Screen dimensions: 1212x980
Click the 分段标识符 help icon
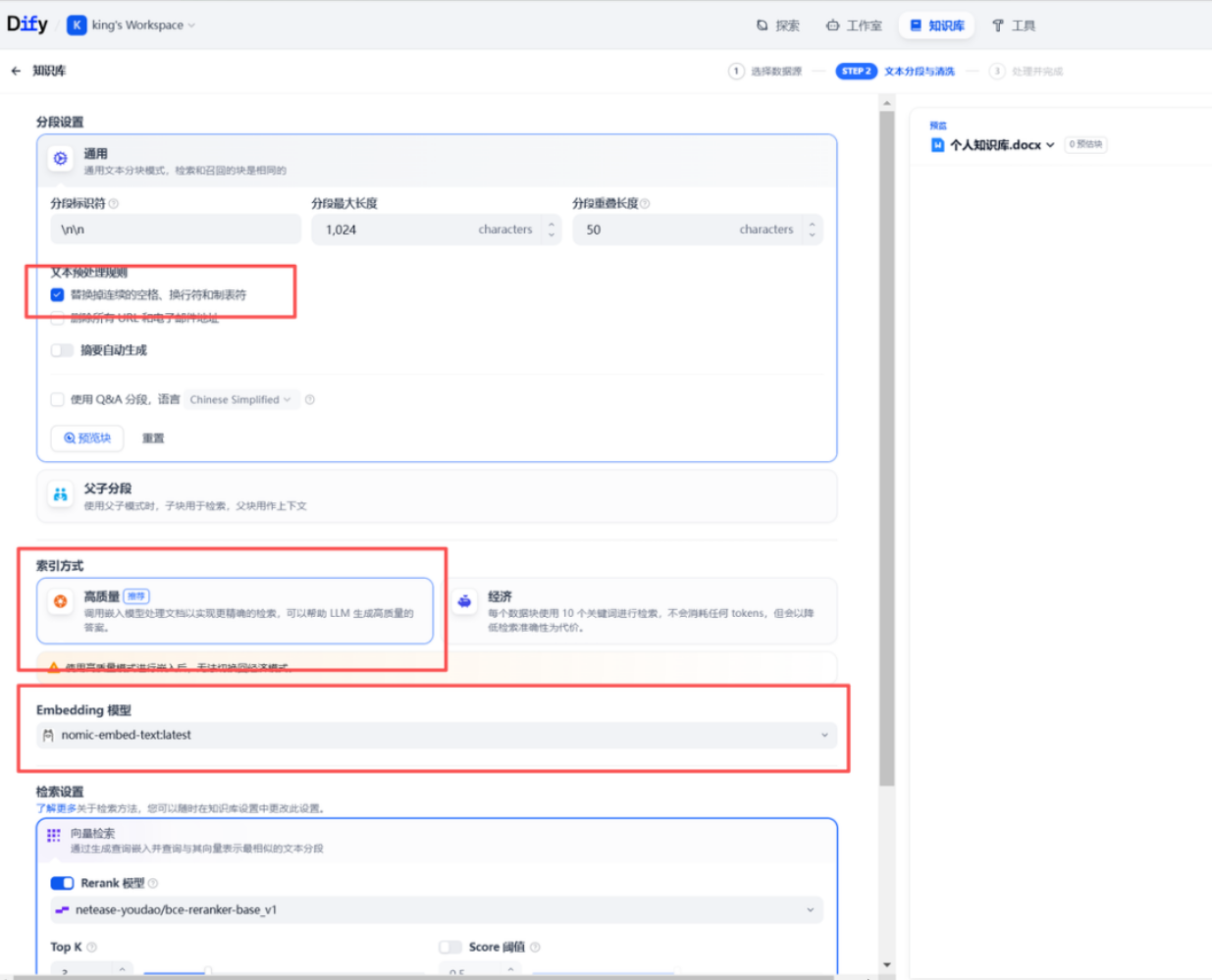pyautogui.click(x=114, y=204)
